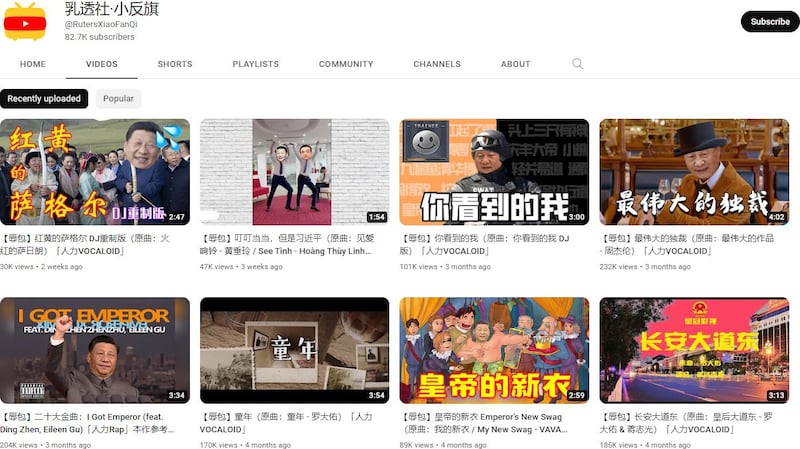Play the 1:54 dancing video thumbnail
This screenshot has height=449, width=800.
coord(294,172)
